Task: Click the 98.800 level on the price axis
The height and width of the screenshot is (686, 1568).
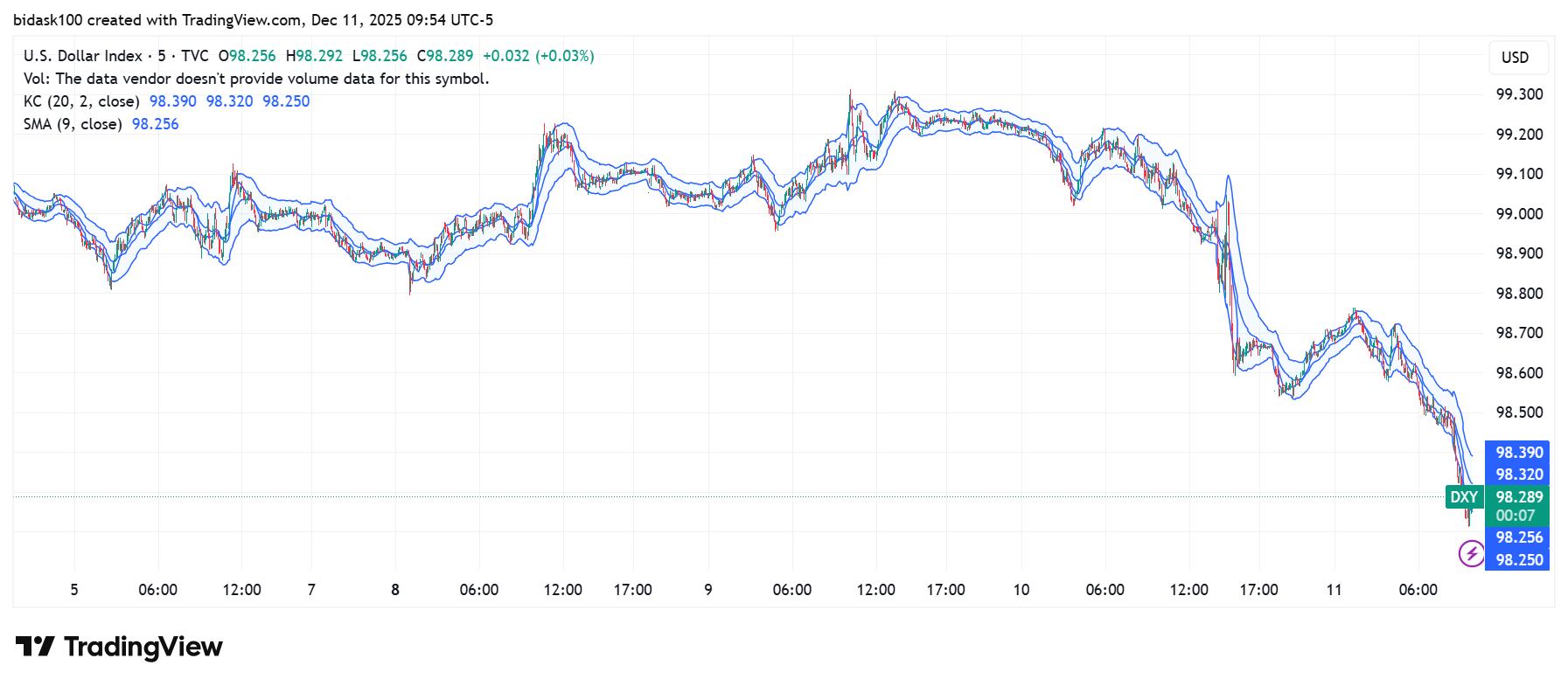Action: pos(1519,294)
